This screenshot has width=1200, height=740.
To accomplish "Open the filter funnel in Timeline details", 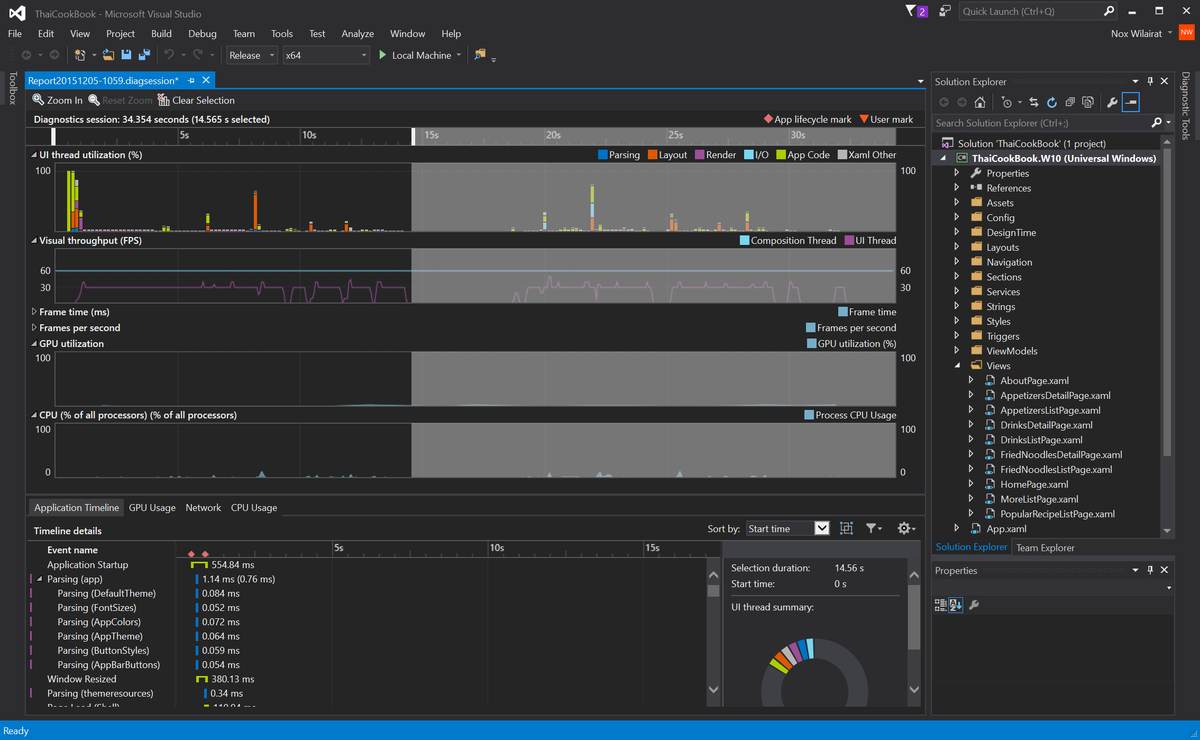I will click(x=873, y=528).
